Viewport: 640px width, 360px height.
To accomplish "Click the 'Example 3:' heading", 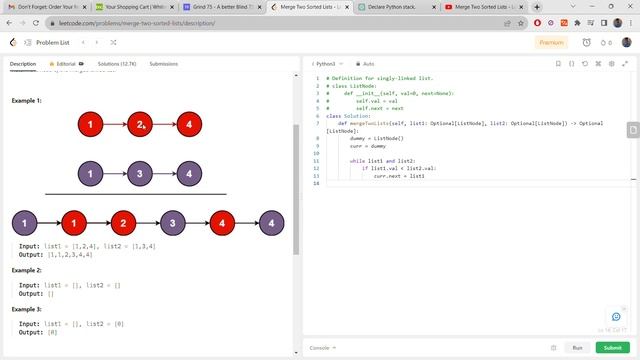I will 27,309.
